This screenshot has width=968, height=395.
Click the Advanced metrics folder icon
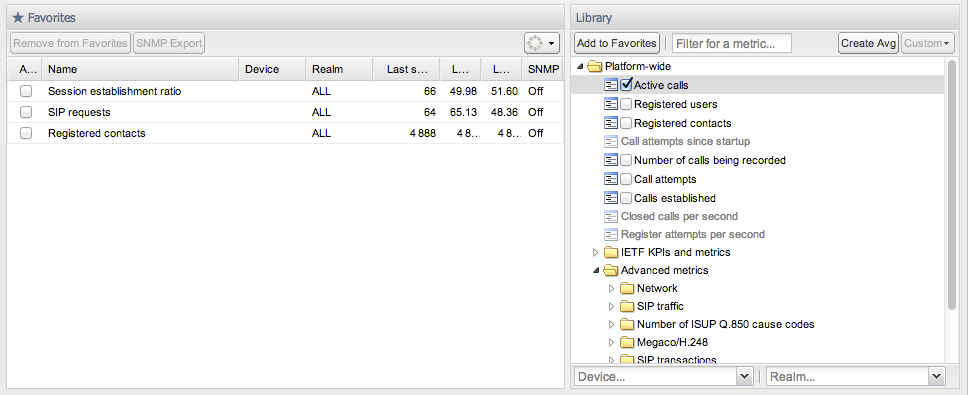click(611, 270)
